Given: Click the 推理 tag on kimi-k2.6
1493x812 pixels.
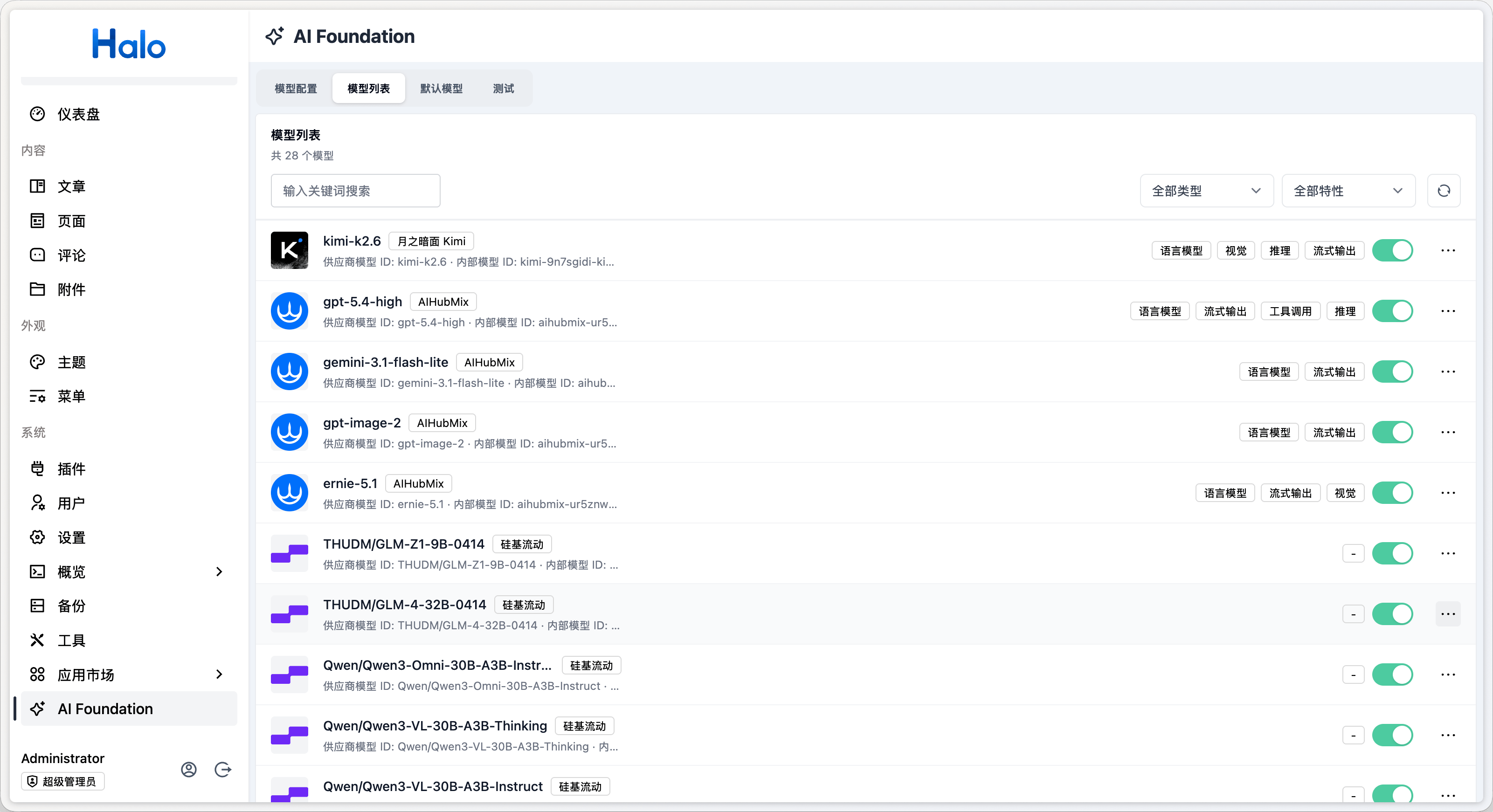Looking at the screenshot, I should (x=1280, y=250).
